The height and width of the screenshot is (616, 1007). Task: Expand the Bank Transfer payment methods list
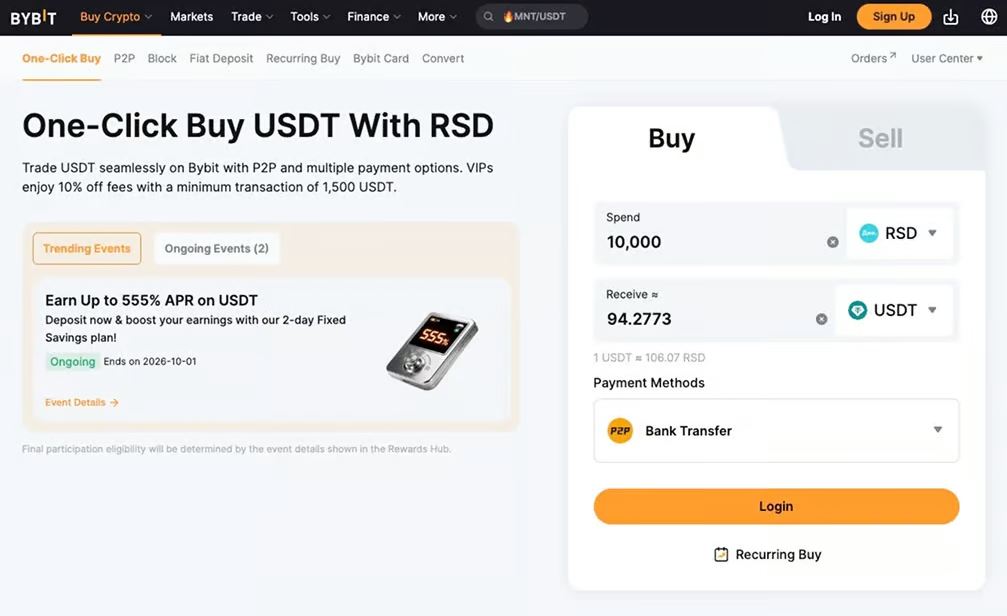click(776, 430)
